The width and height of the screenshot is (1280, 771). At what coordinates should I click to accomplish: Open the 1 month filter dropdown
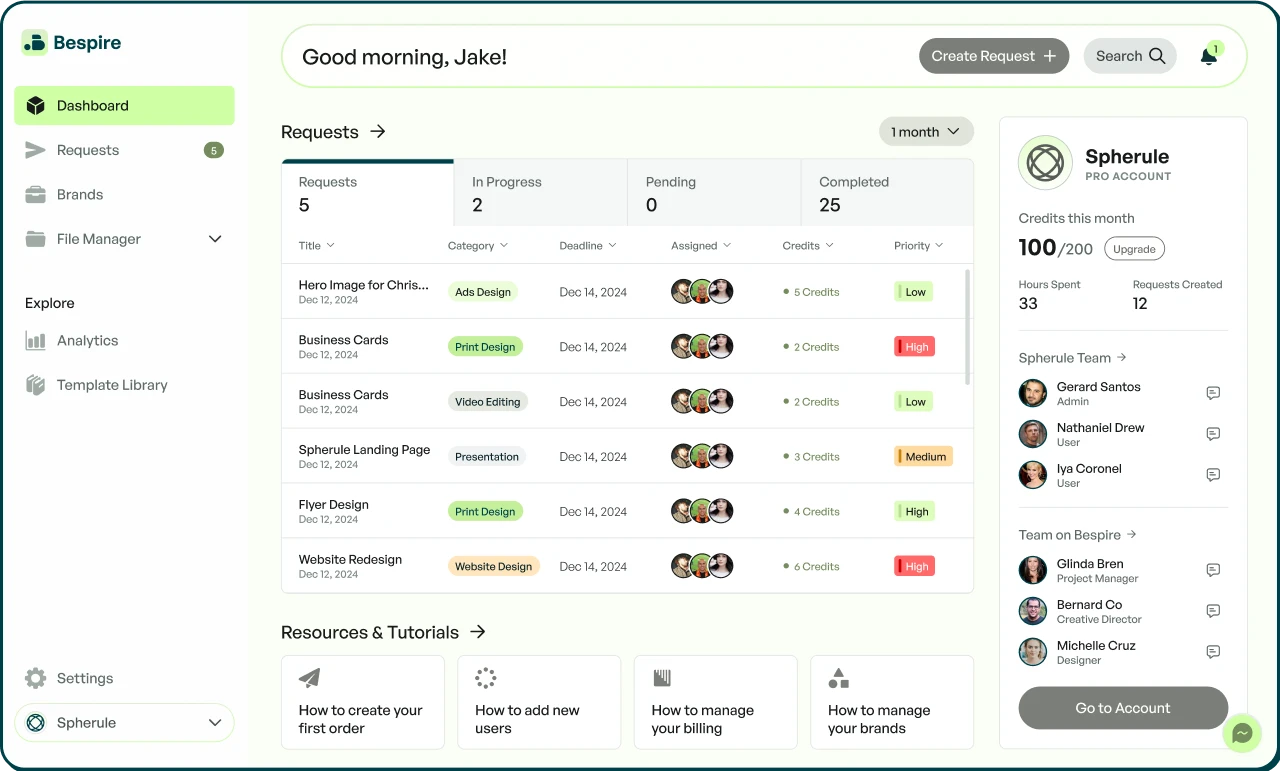[925, 131]
